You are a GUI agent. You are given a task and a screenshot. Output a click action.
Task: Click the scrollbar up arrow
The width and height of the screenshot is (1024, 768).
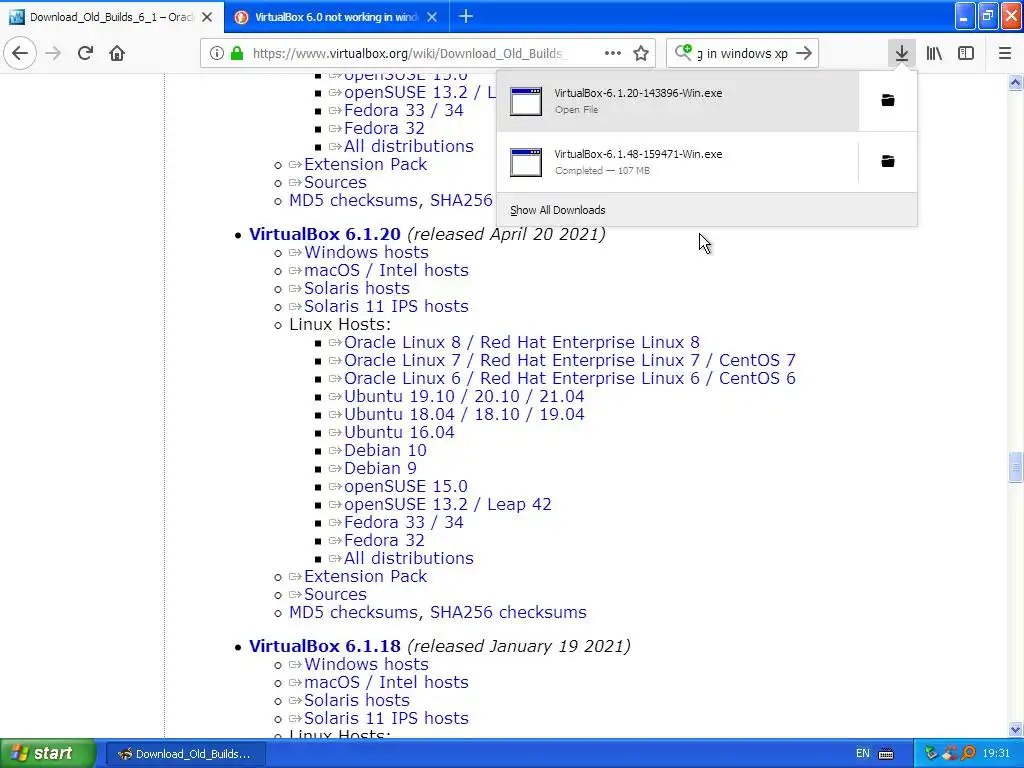[x=1015, y=82]
